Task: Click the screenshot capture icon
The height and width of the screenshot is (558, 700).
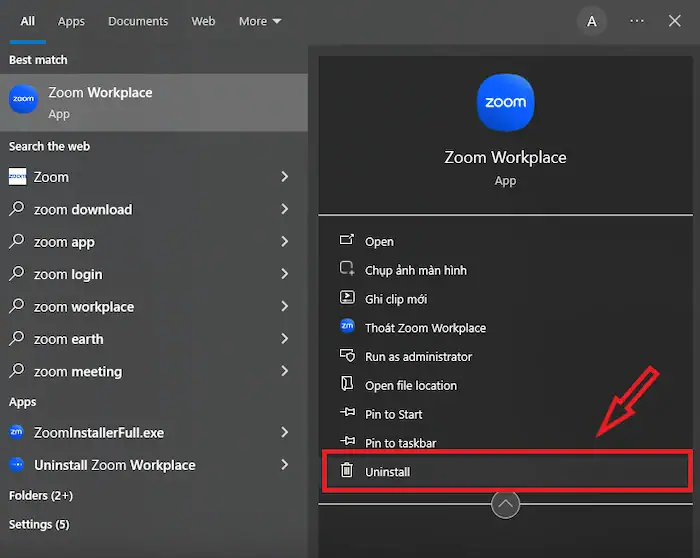Action: tap(347, 269)
